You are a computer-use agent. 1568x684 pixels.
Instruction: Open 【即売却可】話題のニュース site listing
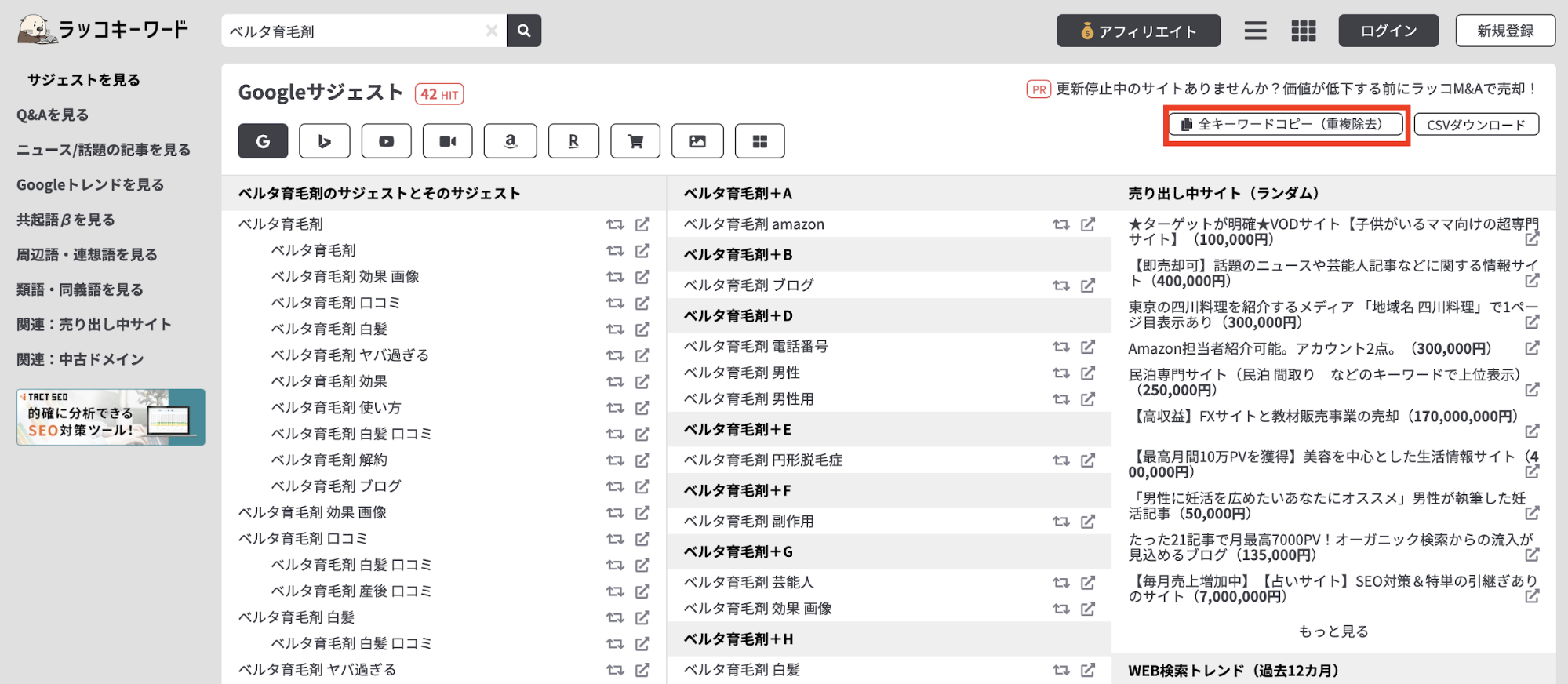point(1333,273)
